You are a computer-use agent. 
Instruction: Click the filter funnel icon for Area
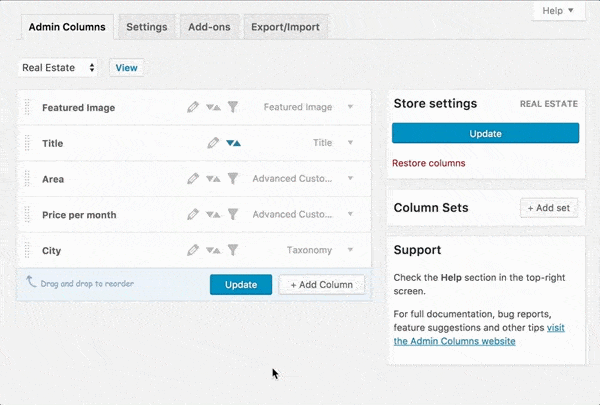pos(232,179)
